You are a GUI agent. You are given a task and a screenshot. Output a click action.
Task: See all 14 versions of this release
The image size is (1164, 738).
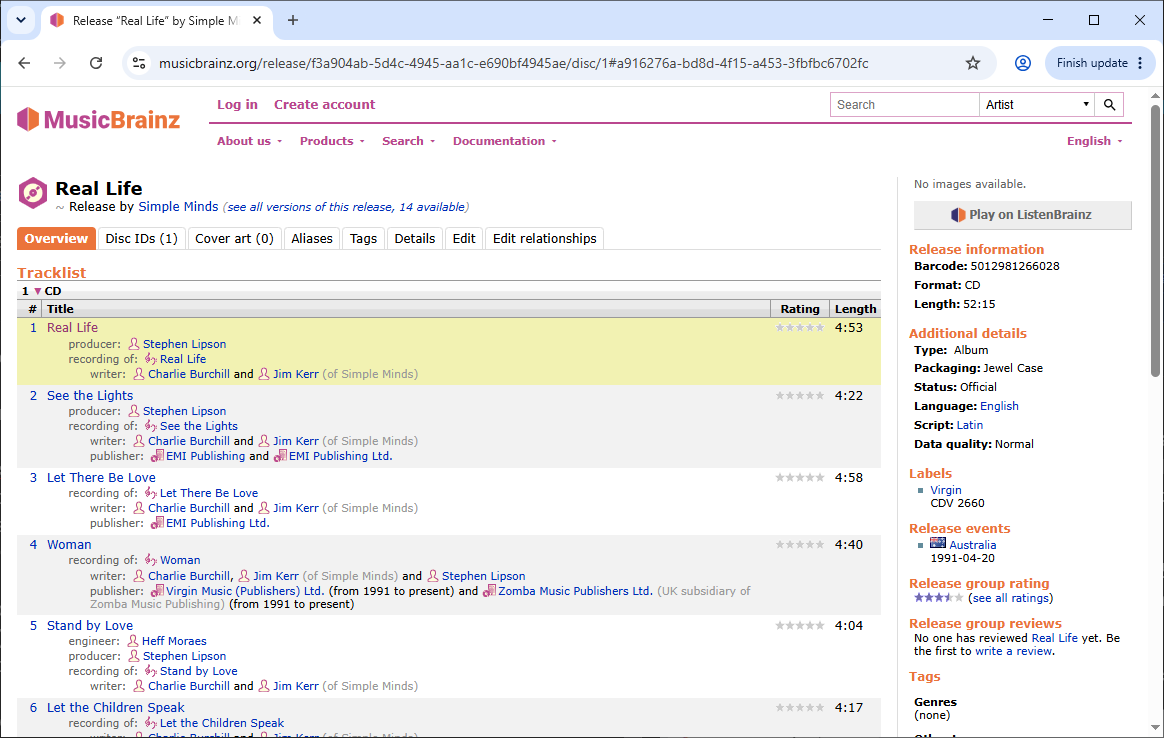(x=347, y=207)
